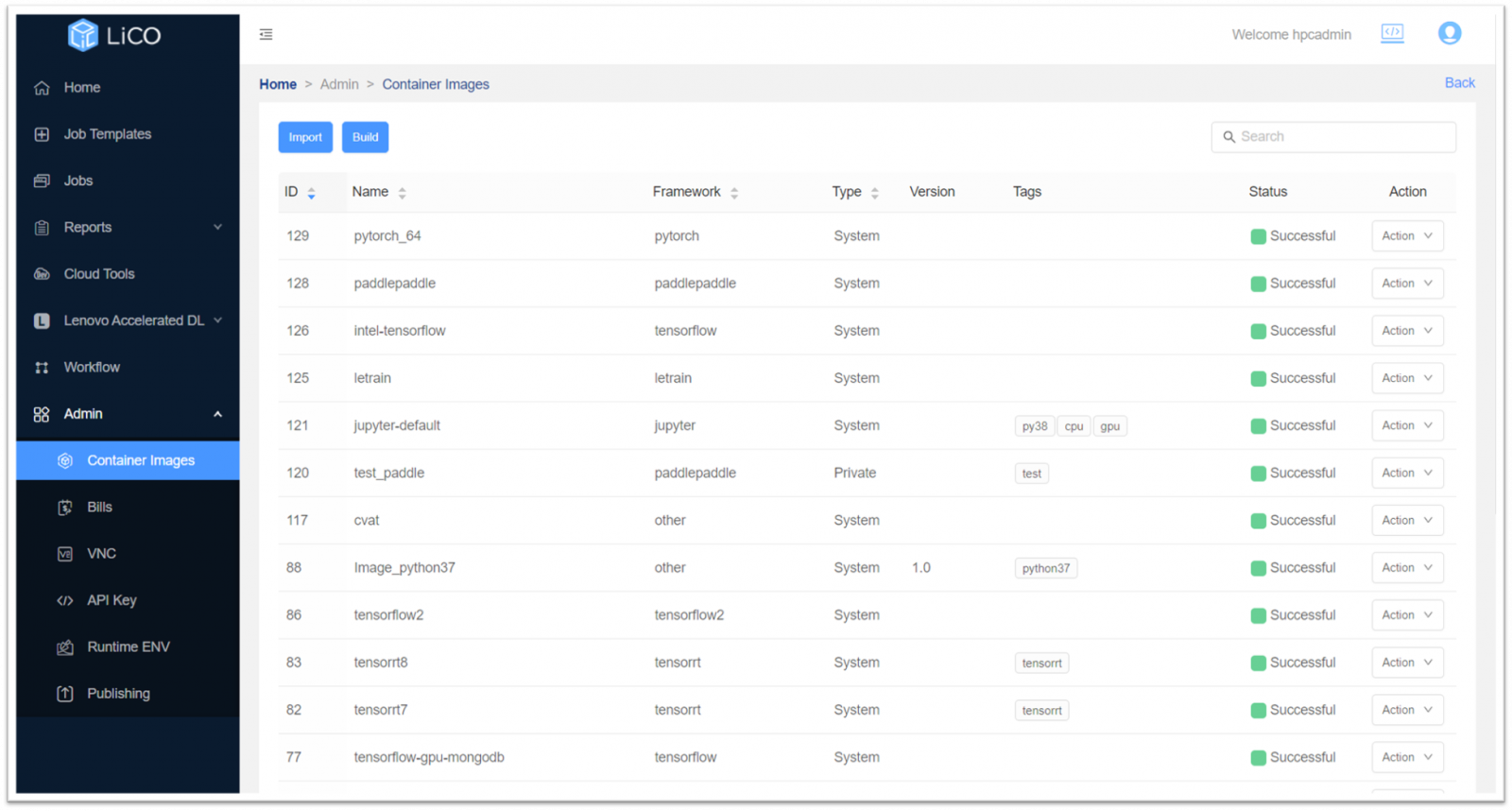
Task: Collapse sidebar using the hamburger menu icon
Action: click(x=266, y=34)
